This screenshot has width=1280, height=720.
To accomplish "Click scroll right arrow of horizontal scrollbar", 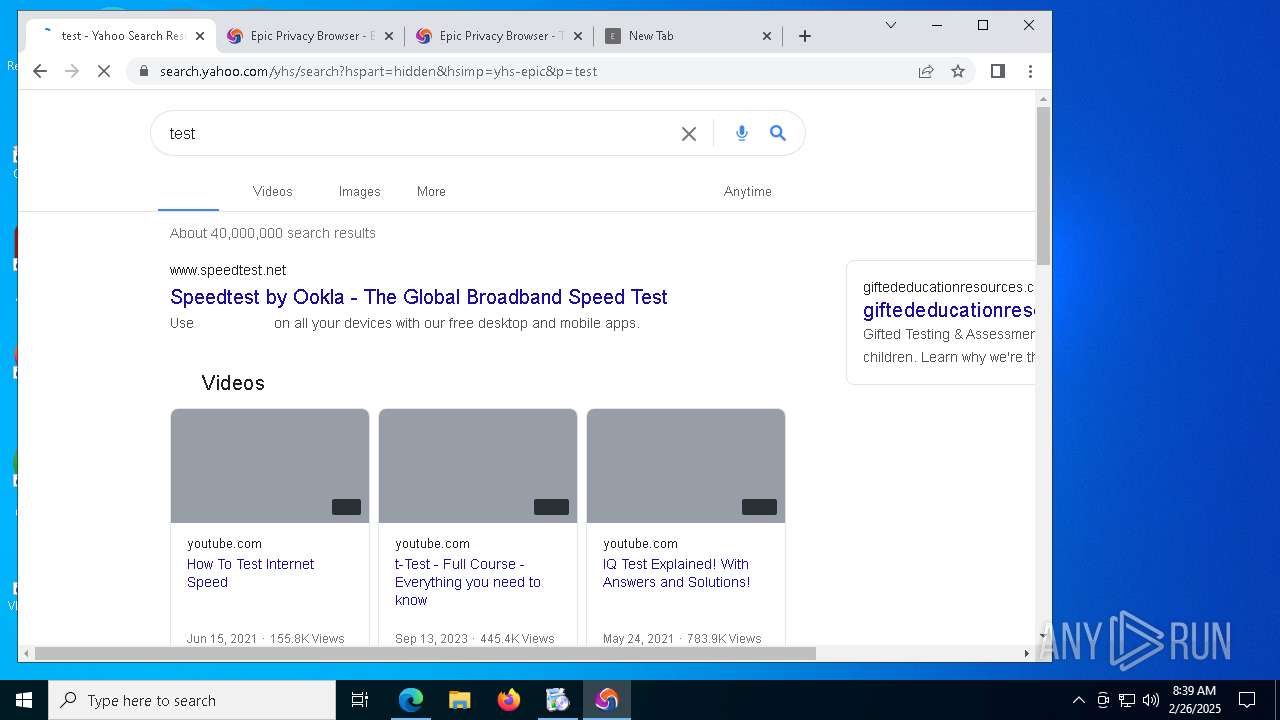I will (x=1026, y=653).
